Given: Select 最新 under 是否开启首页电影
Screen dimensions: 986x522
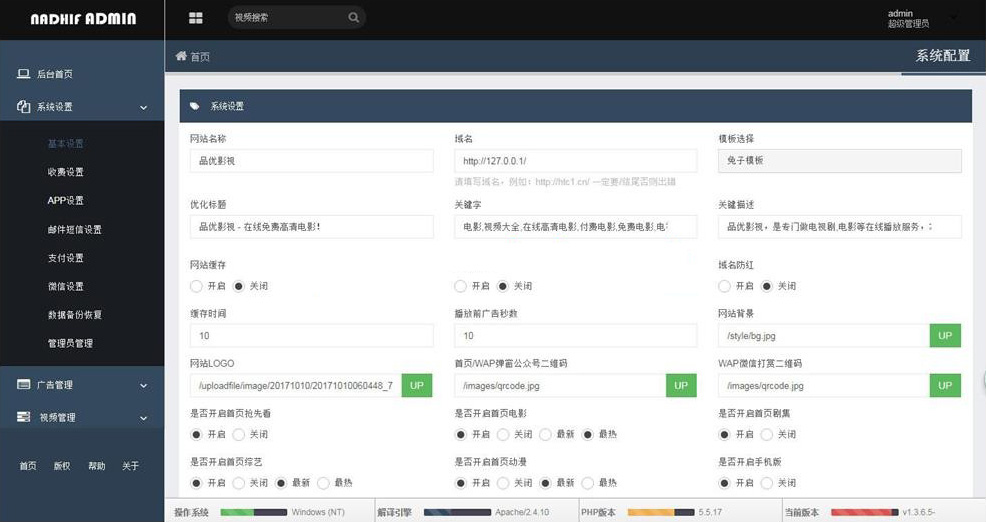Looking at the screenshot, I should [x=545, y=435].
